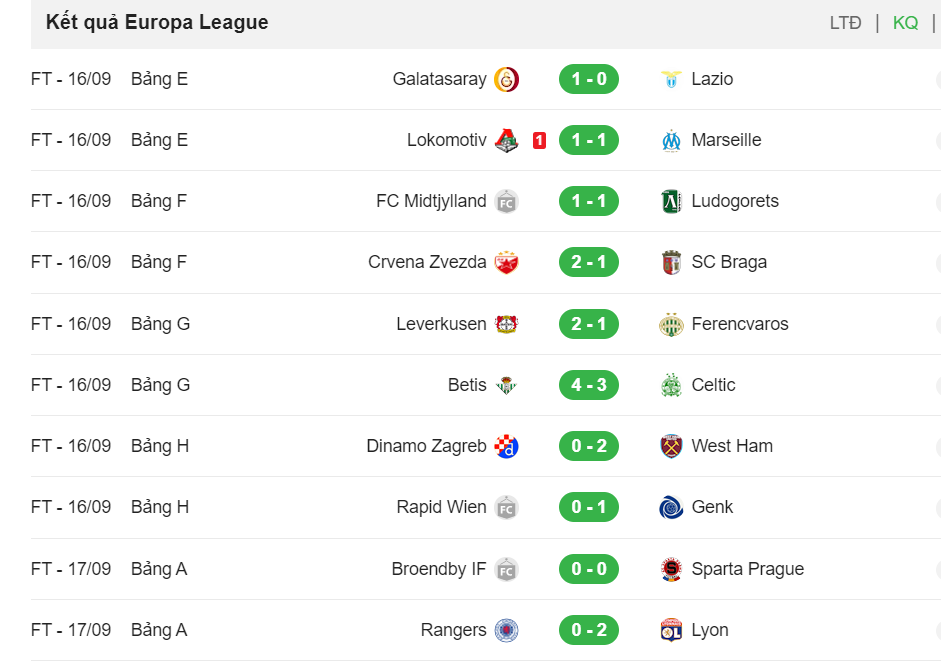Open the Ferencvaros team link
This screenshot has height=662, width=941.
(739, 324)
